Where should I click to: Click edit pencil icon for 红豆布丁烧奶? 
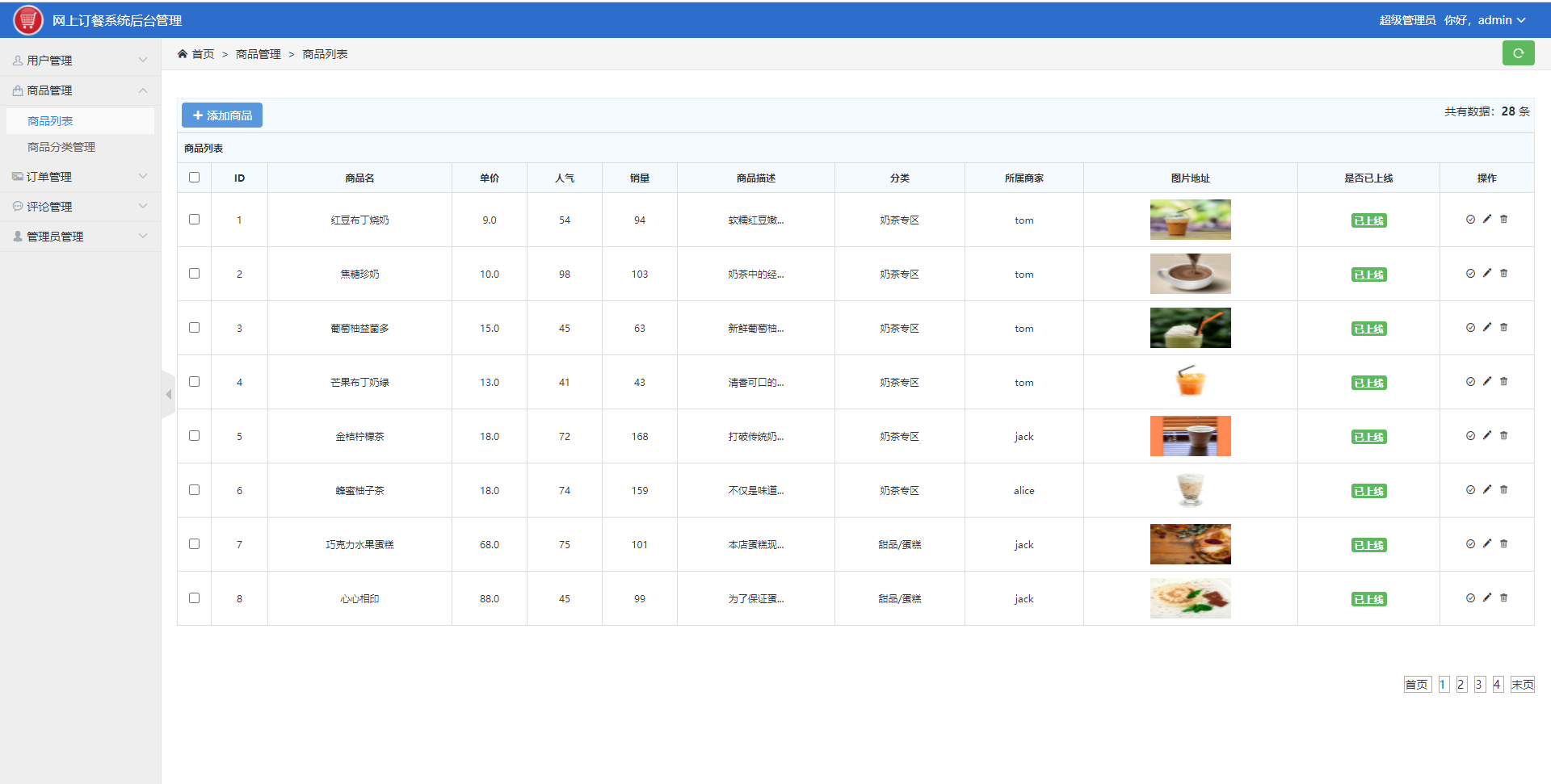[x=1486, y=219]
